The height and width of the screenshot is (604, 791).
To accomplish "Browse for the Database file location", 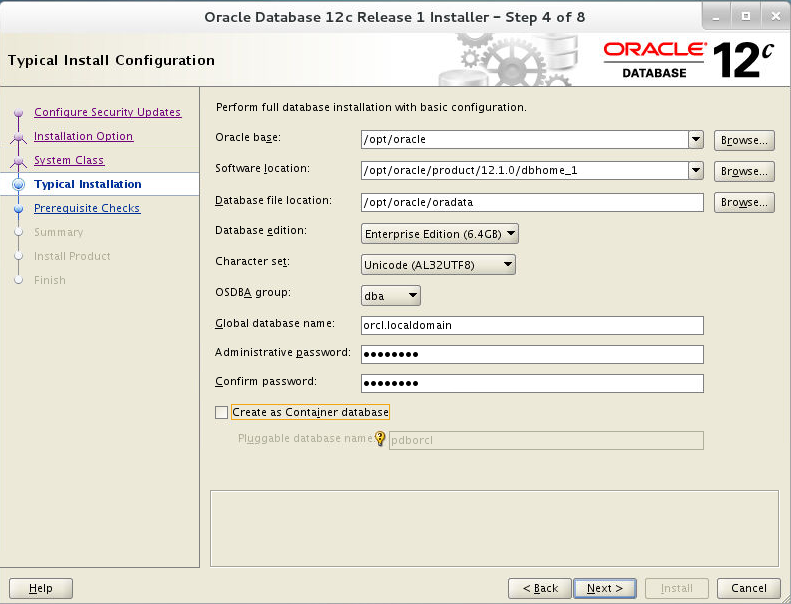I will (744, 202).
